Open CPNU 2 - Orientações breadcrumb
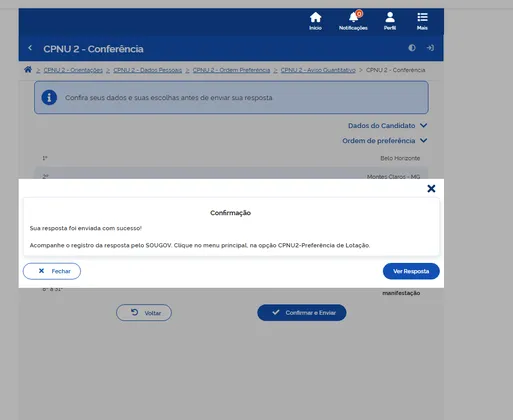Screen dimensions: 513x420 click(x=73, y=70)
